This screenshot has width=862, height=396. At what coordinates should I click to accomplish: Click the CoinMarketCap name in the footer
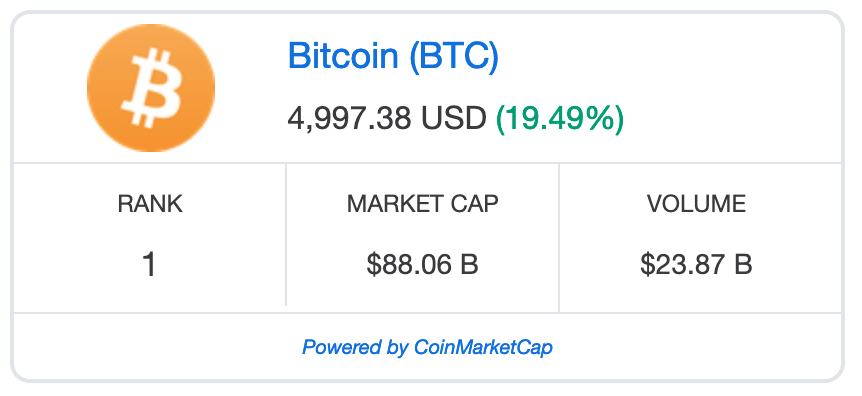tap(483, 347)
